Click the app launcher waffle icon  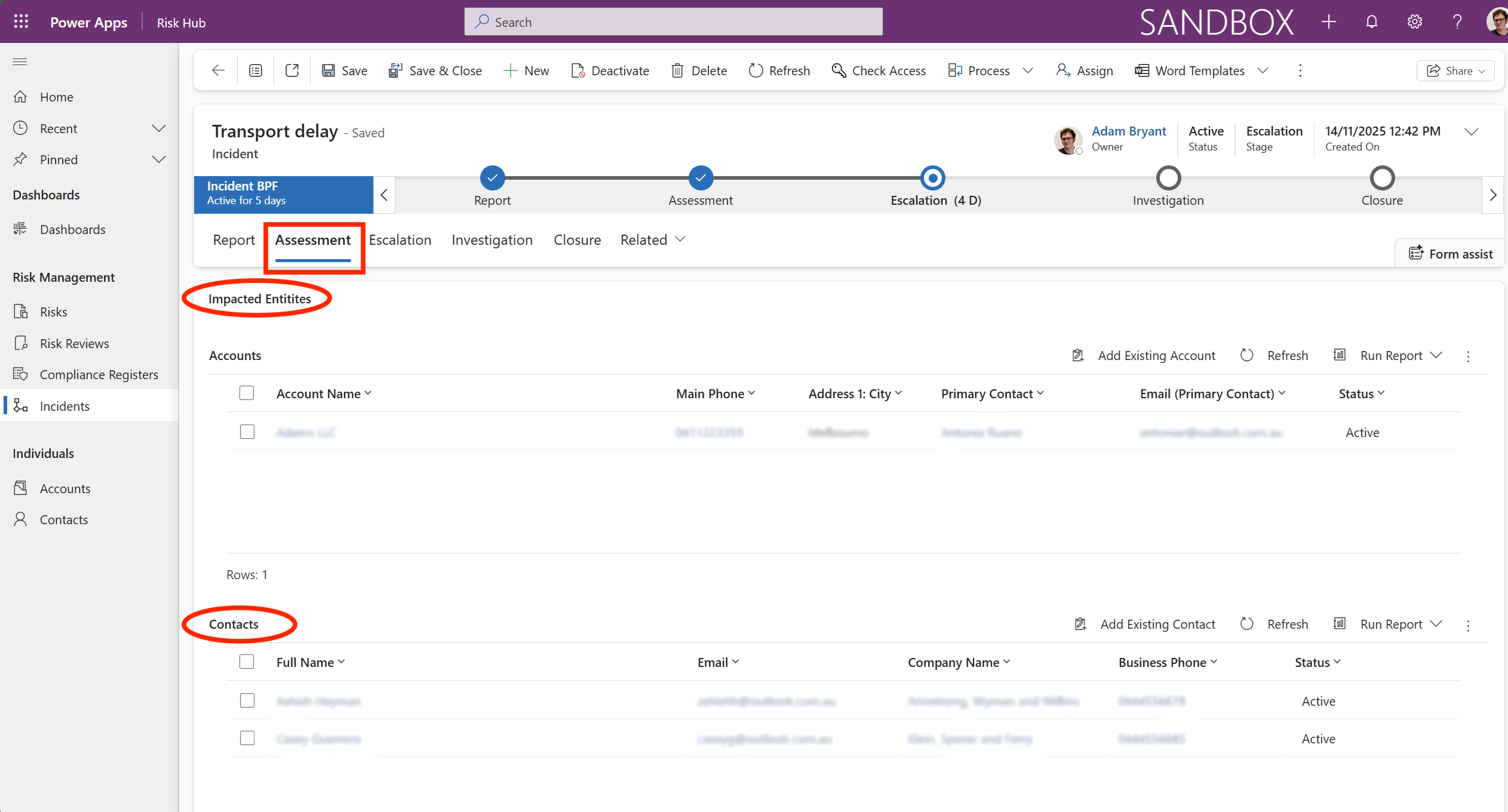tap(21, 22)
